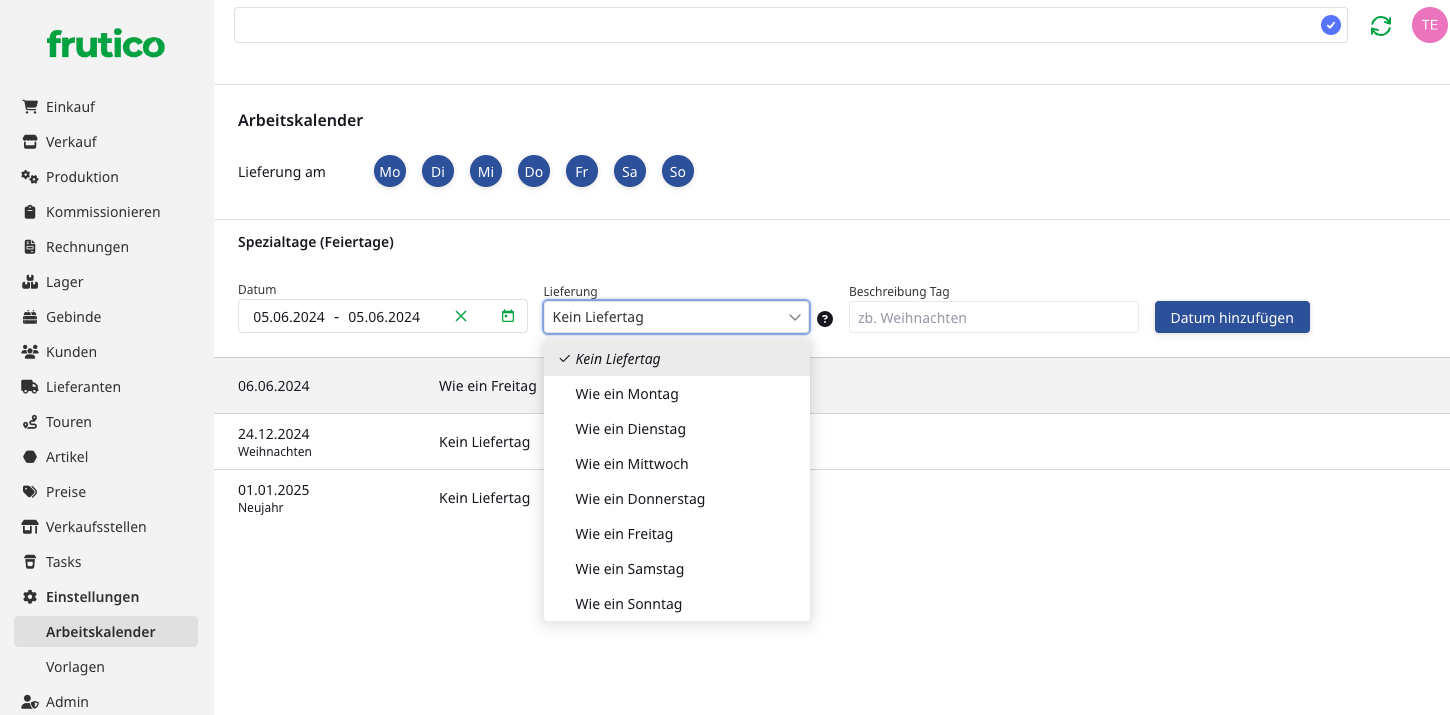Image resolution: width=1450 pixels, height=715 pixels.
Task: Toggle Friday delivery day Fr
Action: click(x=582, y=172)
